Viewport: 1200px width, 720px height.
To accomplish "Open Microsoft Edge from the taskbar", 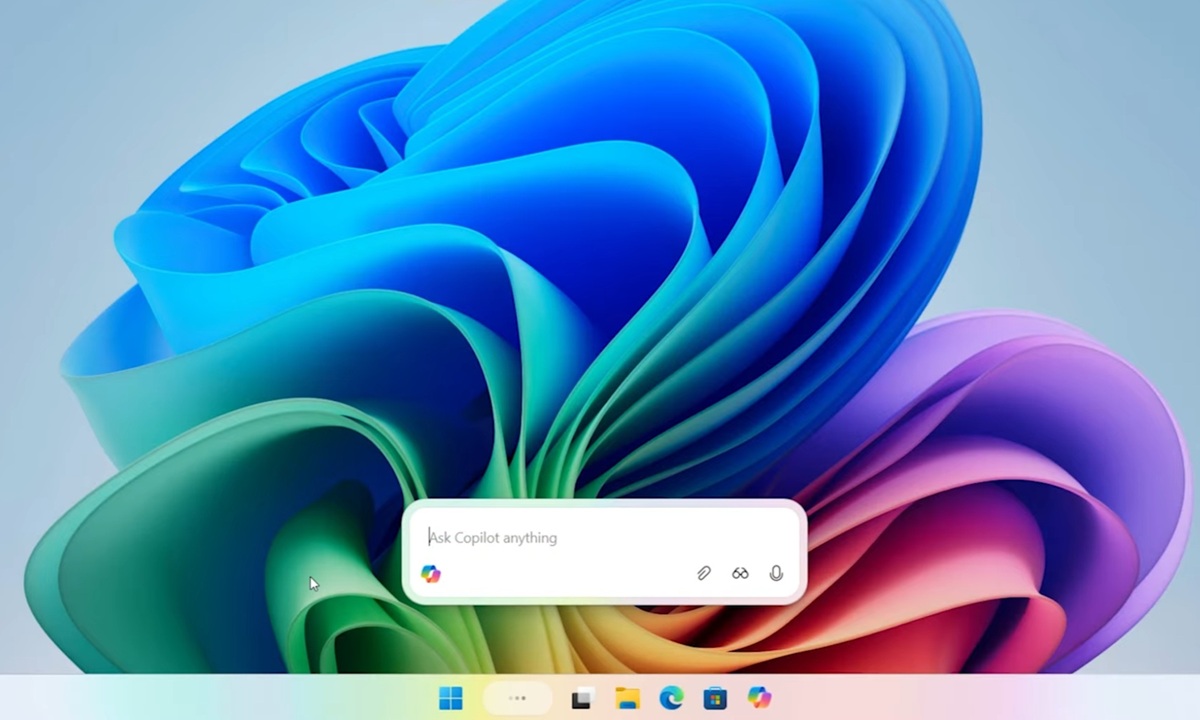I will (671, 698).
